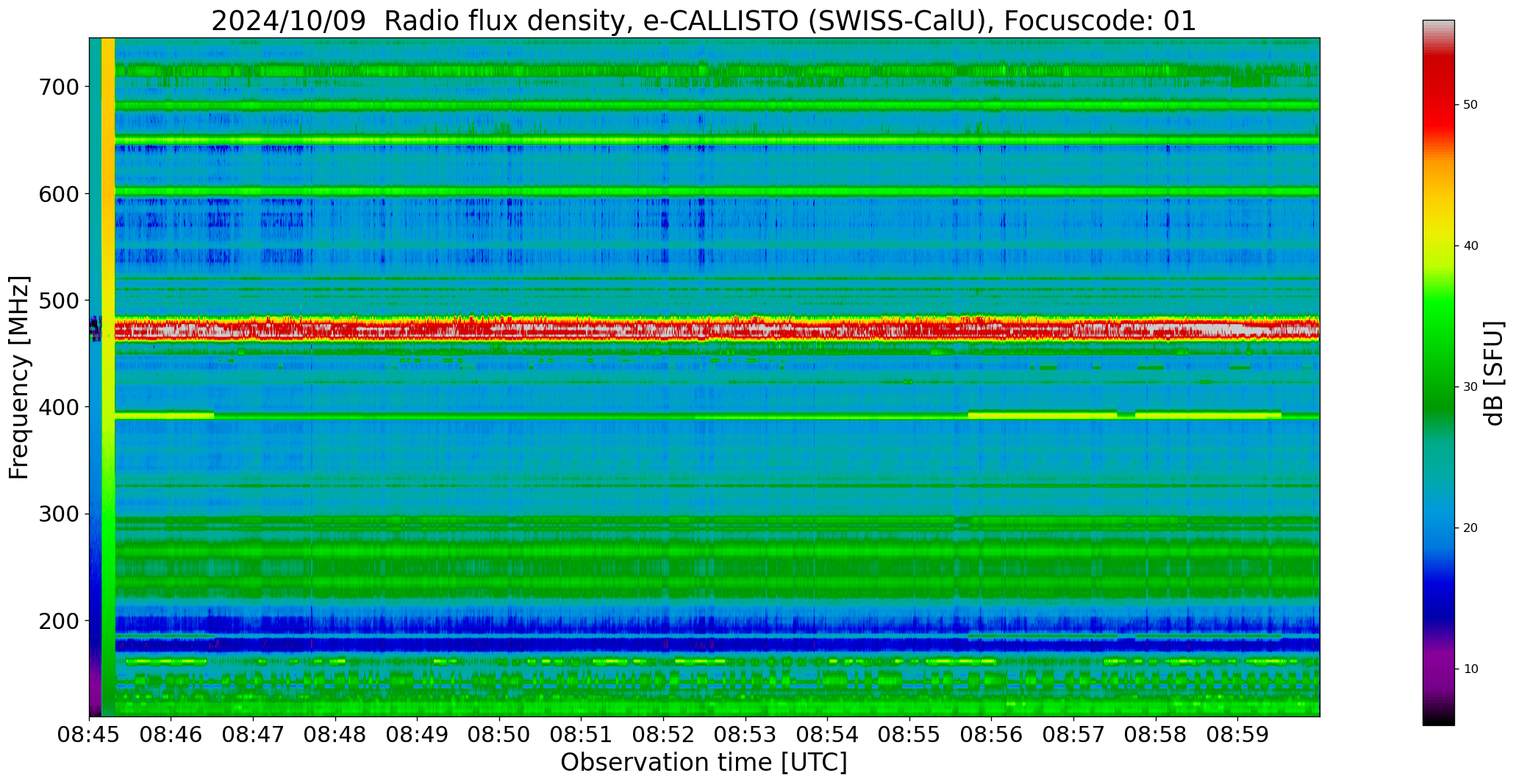Click the 08:47 time tick label
Screen dimensions: 1516x784
pyautogui.click(x=254, y=736)
